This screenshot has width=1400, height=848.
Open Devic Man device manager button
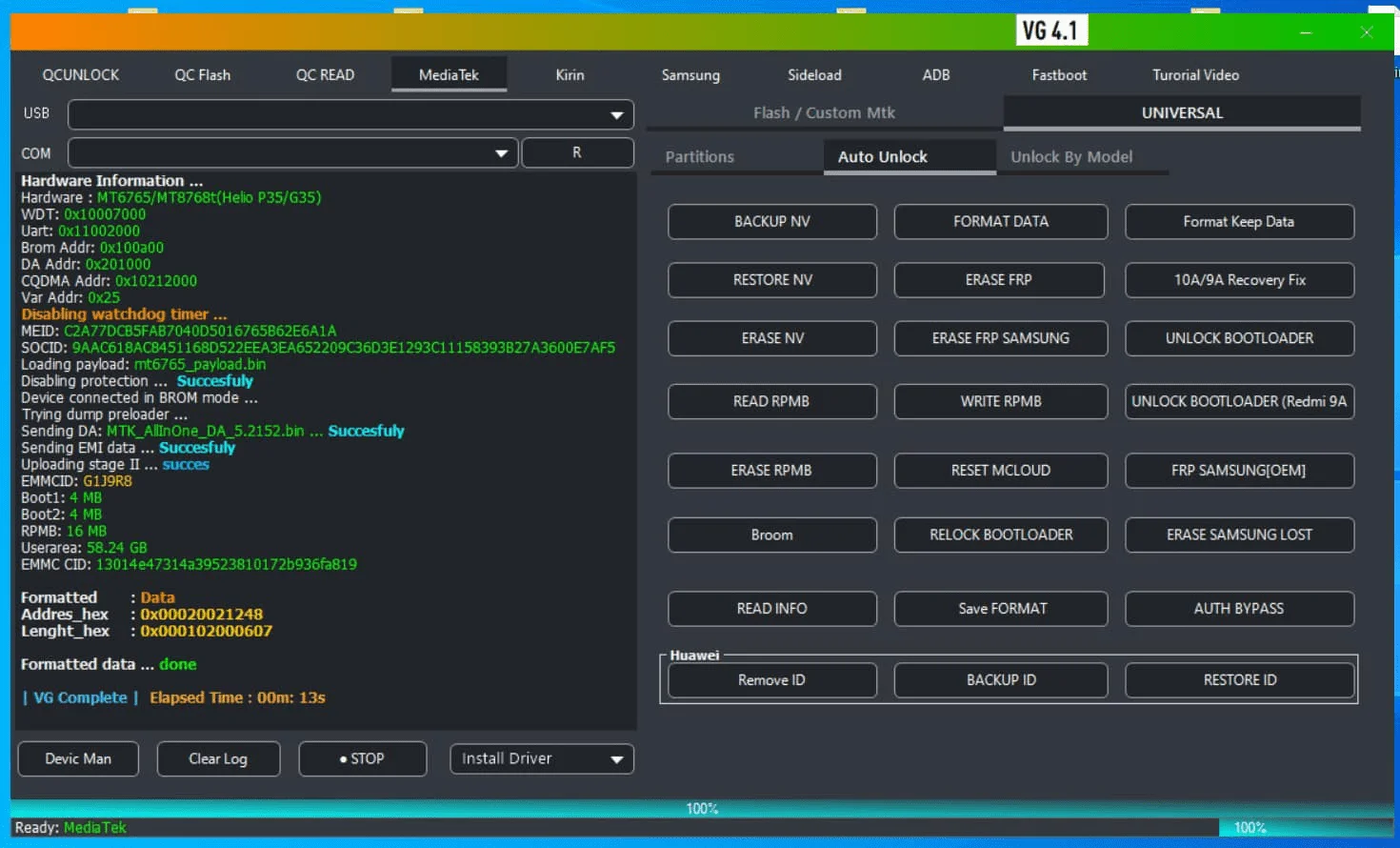click(x=78, y=758)
